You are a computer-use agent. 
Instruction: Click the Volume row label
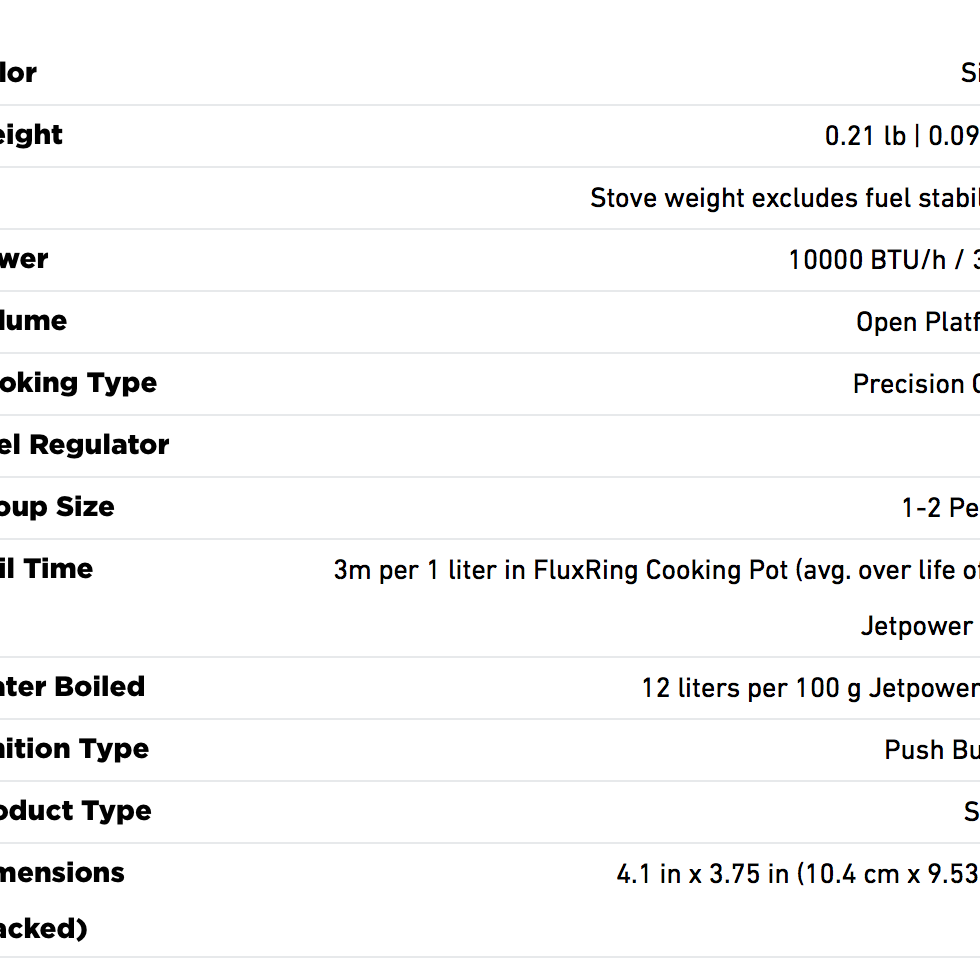tap(33, 321)
